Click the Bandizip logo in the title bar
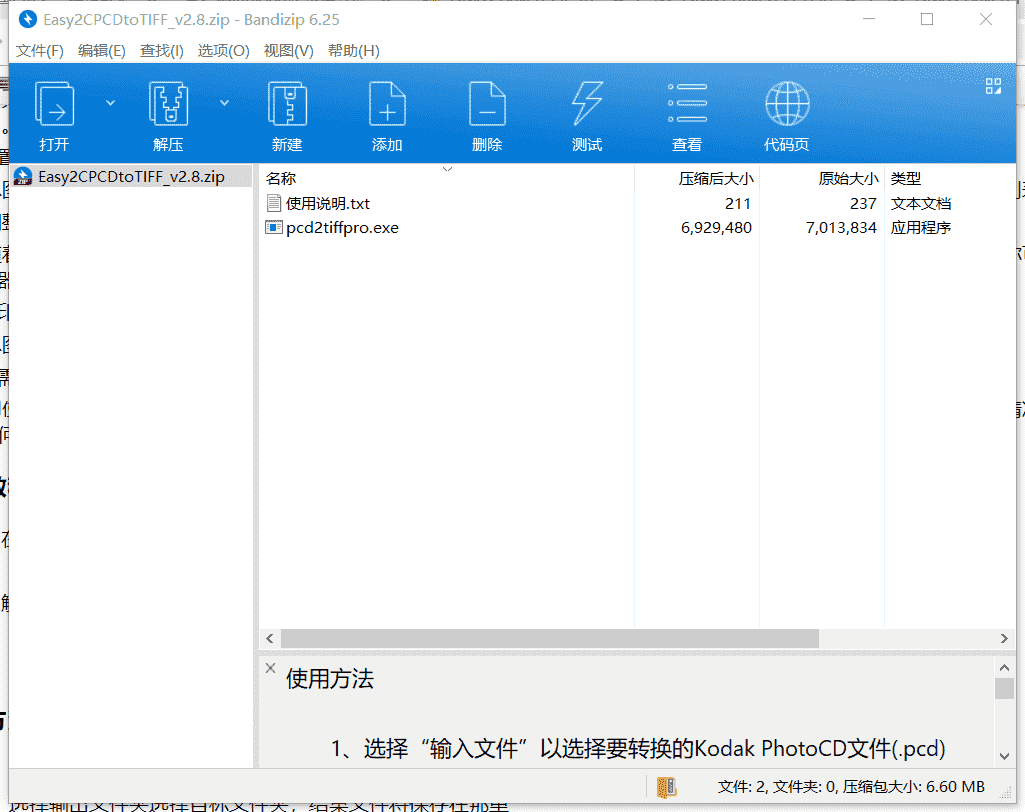The image size is (1025, 812). click(27, 20)
